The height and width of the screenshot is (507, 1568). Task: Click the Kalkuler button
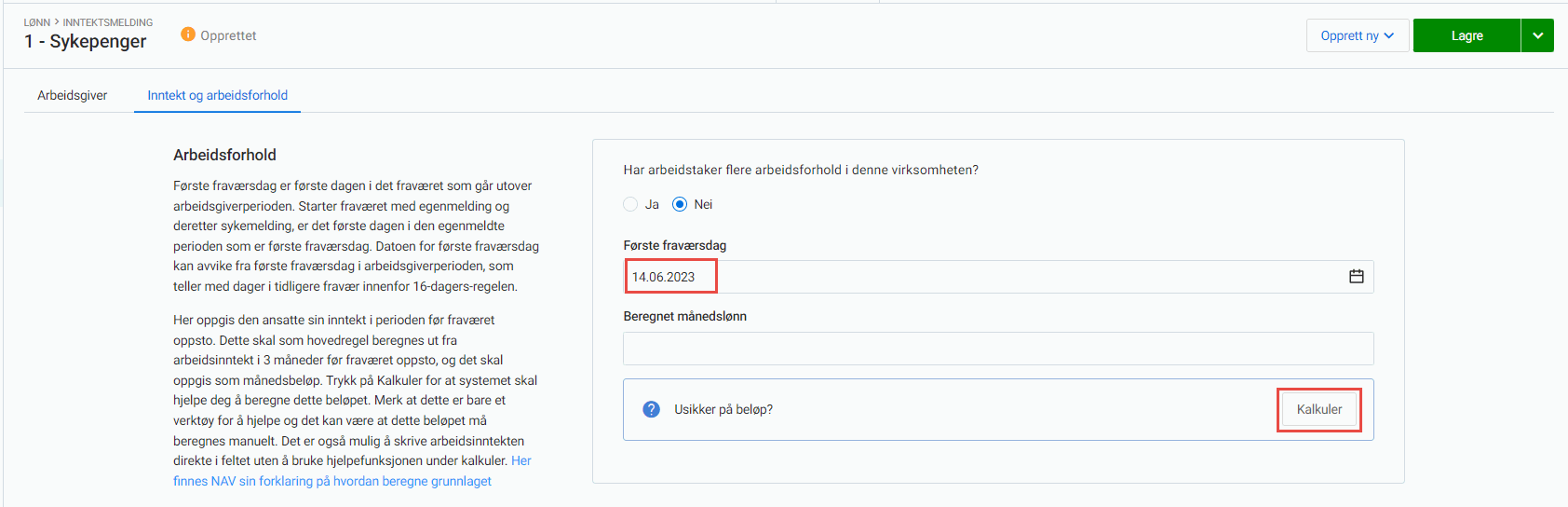(1318, 409)
